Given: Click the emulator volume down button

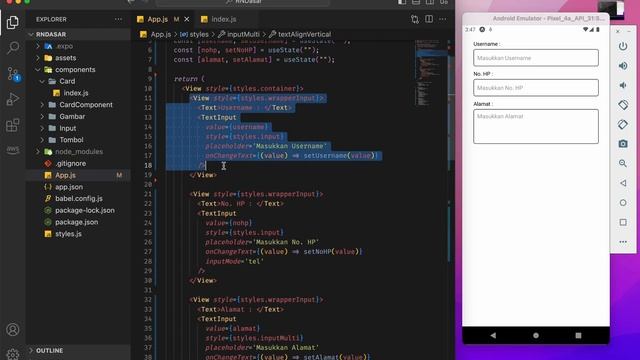Looking at the screenshot, I should point(623,85).
